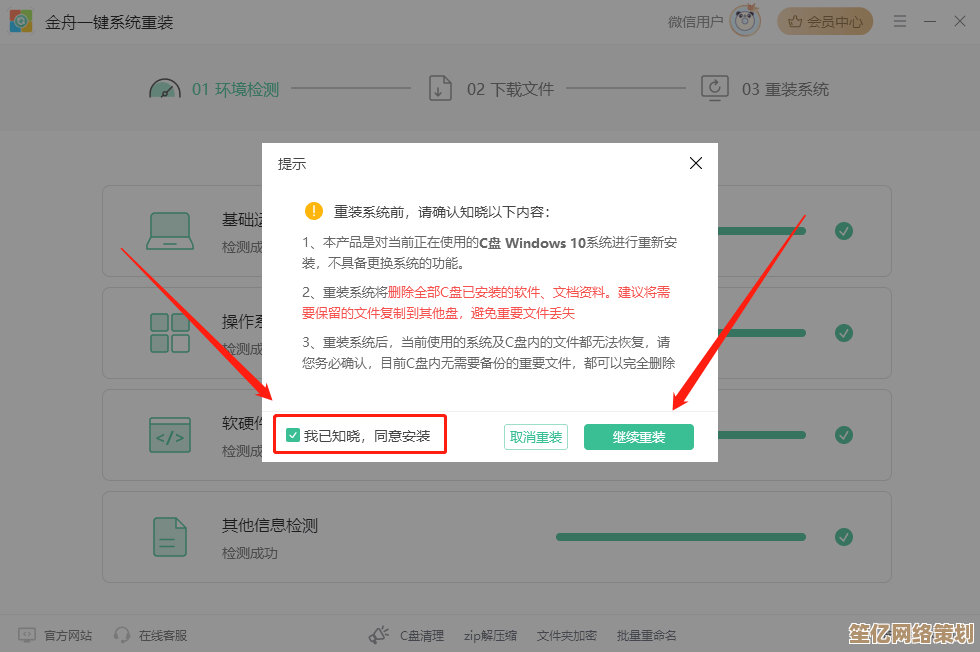This screenshot has width=980, height=652.
Task: Open the C盘清理 tool link
Action: point(422,636)
